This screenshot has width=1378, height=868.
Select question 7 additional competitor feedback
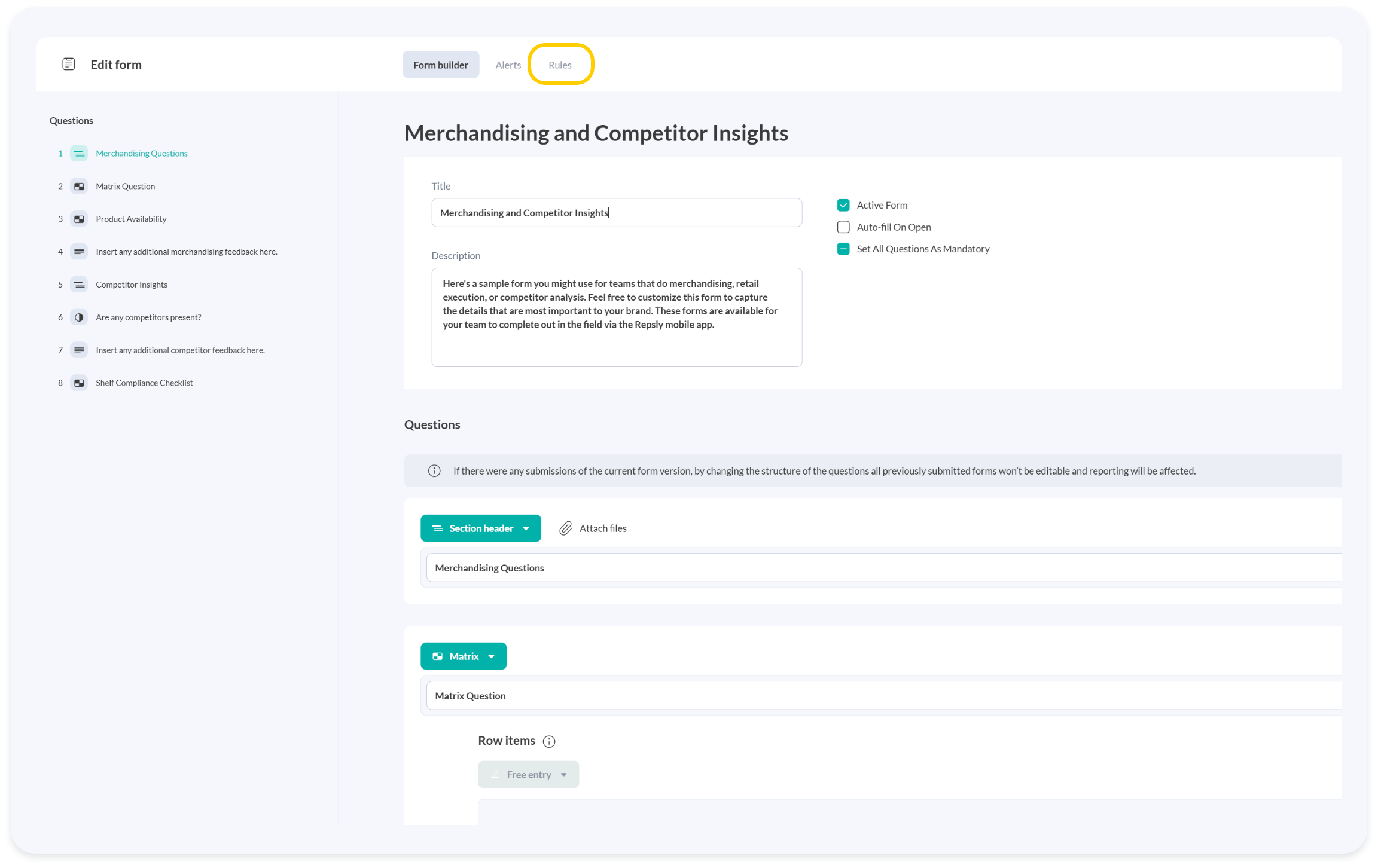pos(180,350)
